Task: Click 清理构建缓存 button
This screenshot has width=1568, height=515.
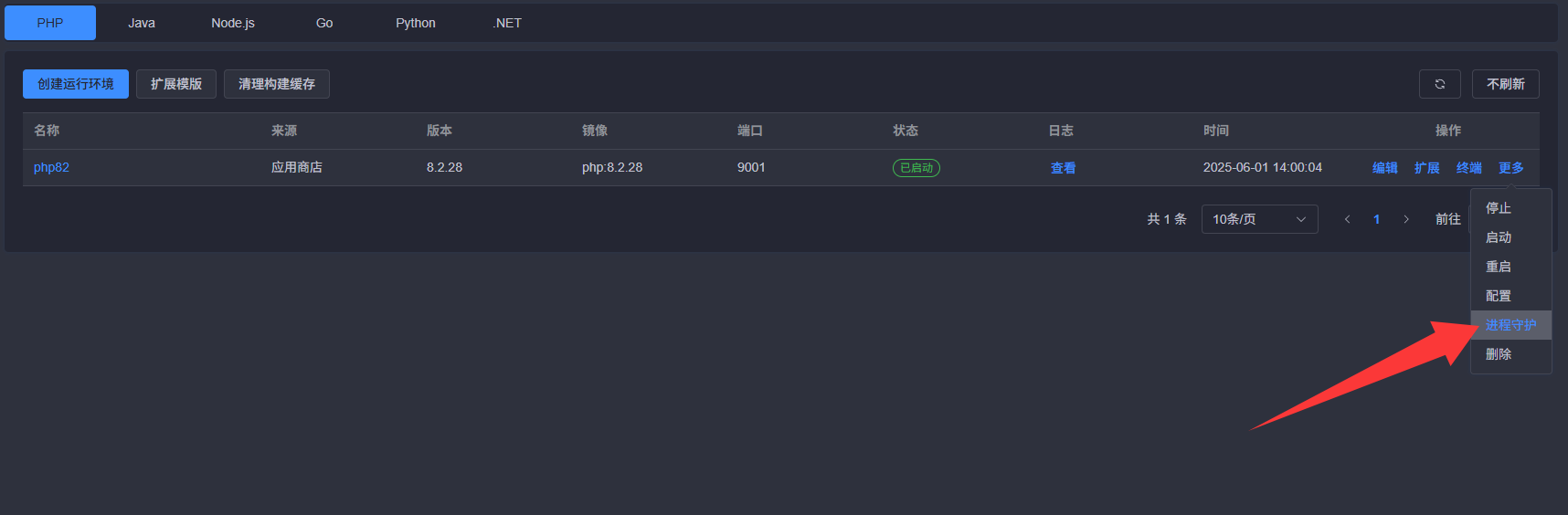Action: (x=277, y=84)
